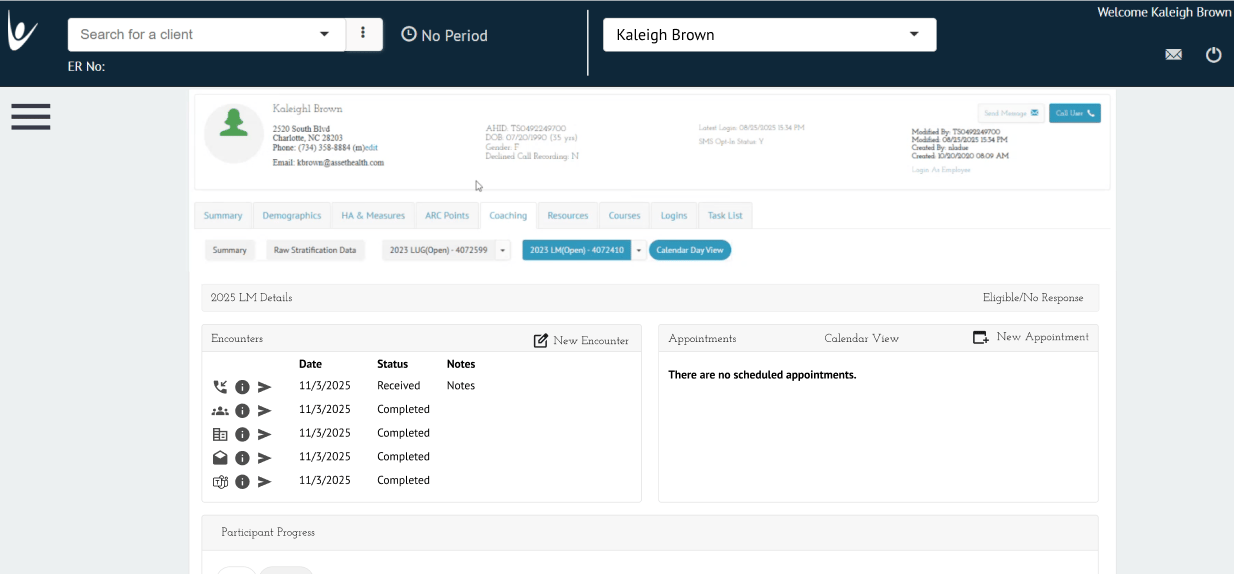Open info icon for the Received encounter
Screen dimensions: 1234x574
pyautogui.click(x=242, y=387)
